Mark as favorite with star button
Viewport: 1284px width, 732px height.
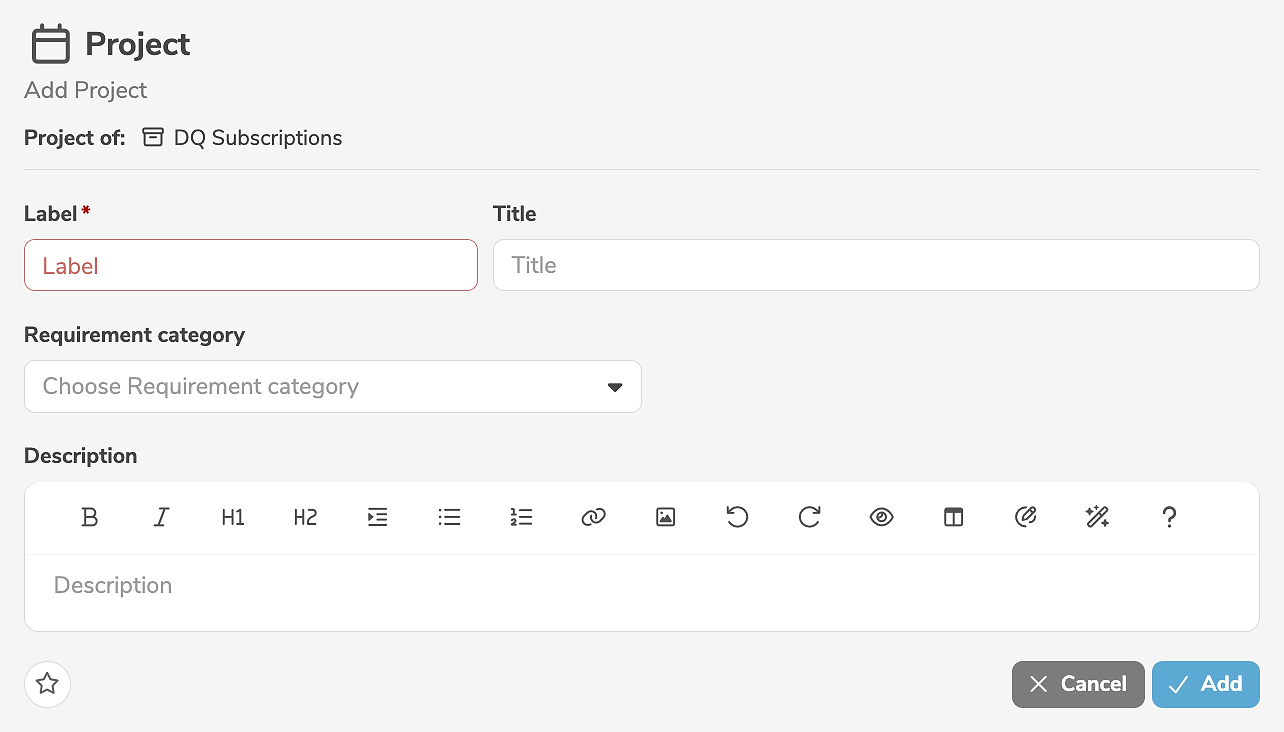(x=47, y=684)
